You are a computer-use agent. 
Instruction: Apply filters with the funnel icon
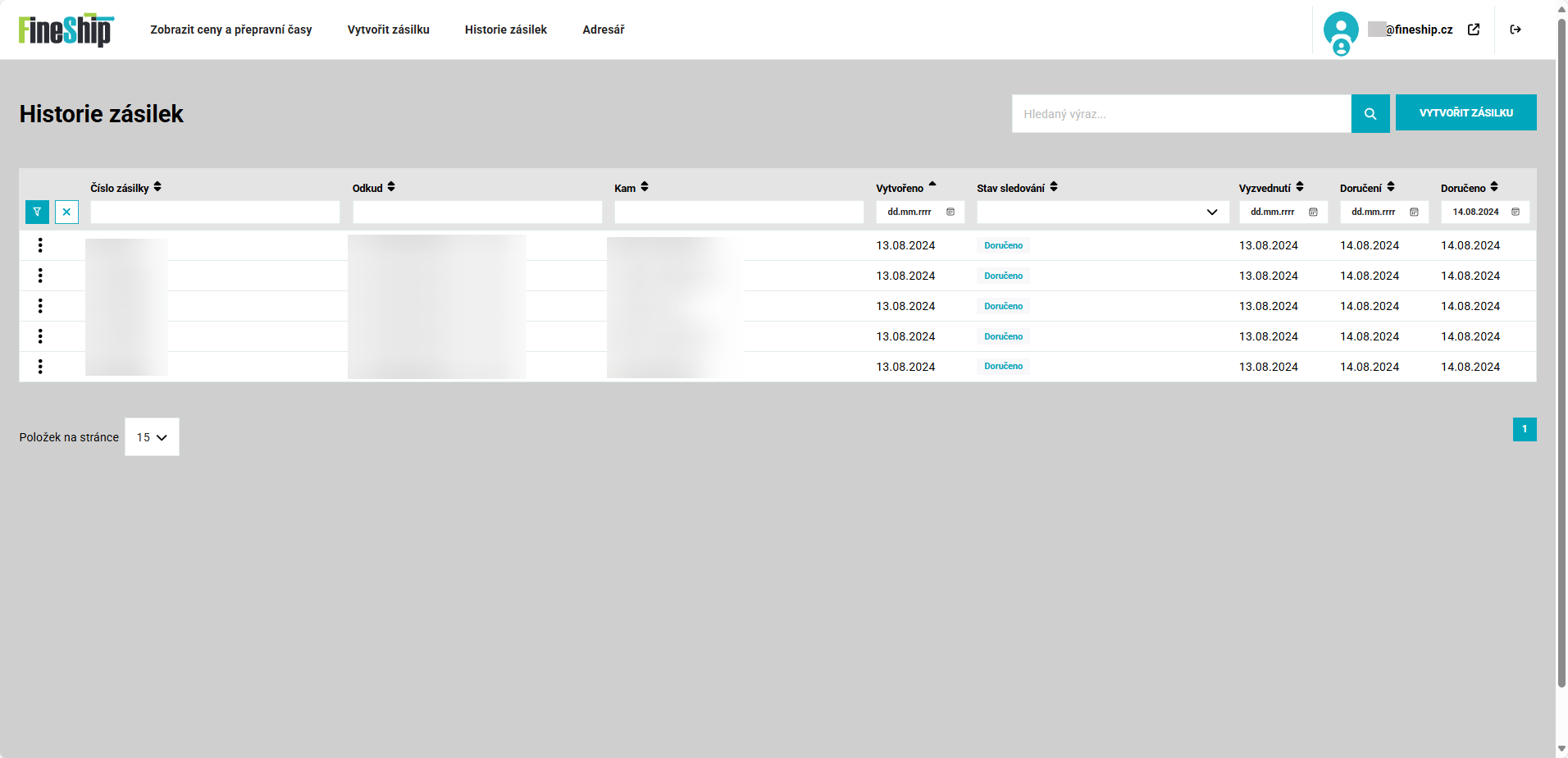coord(37,212)
